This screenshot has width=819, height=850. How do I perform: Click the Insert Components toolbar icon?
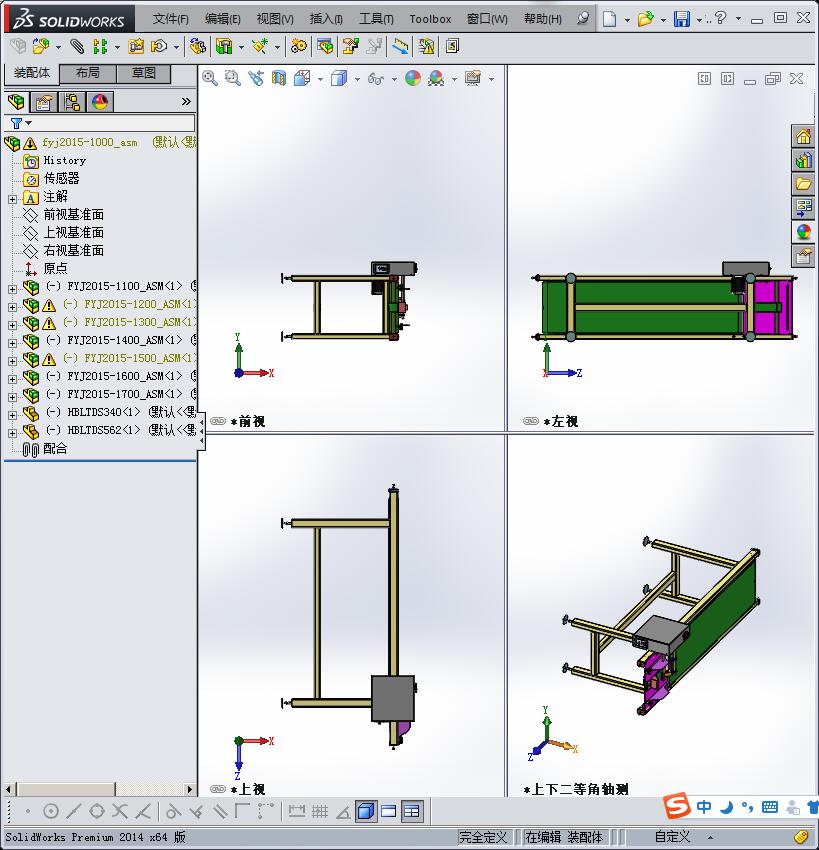[x=40, y=47]
